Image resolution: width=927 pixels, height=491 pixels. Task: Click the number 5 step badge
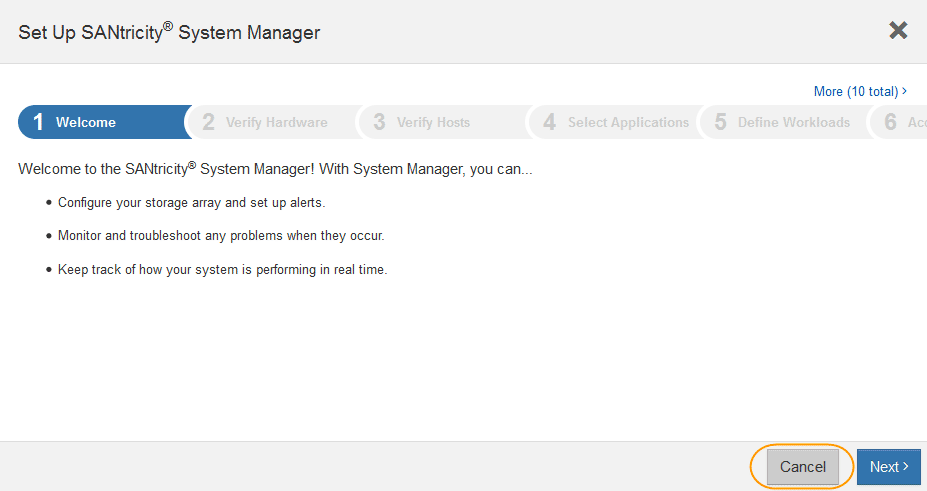pos(720,122)
